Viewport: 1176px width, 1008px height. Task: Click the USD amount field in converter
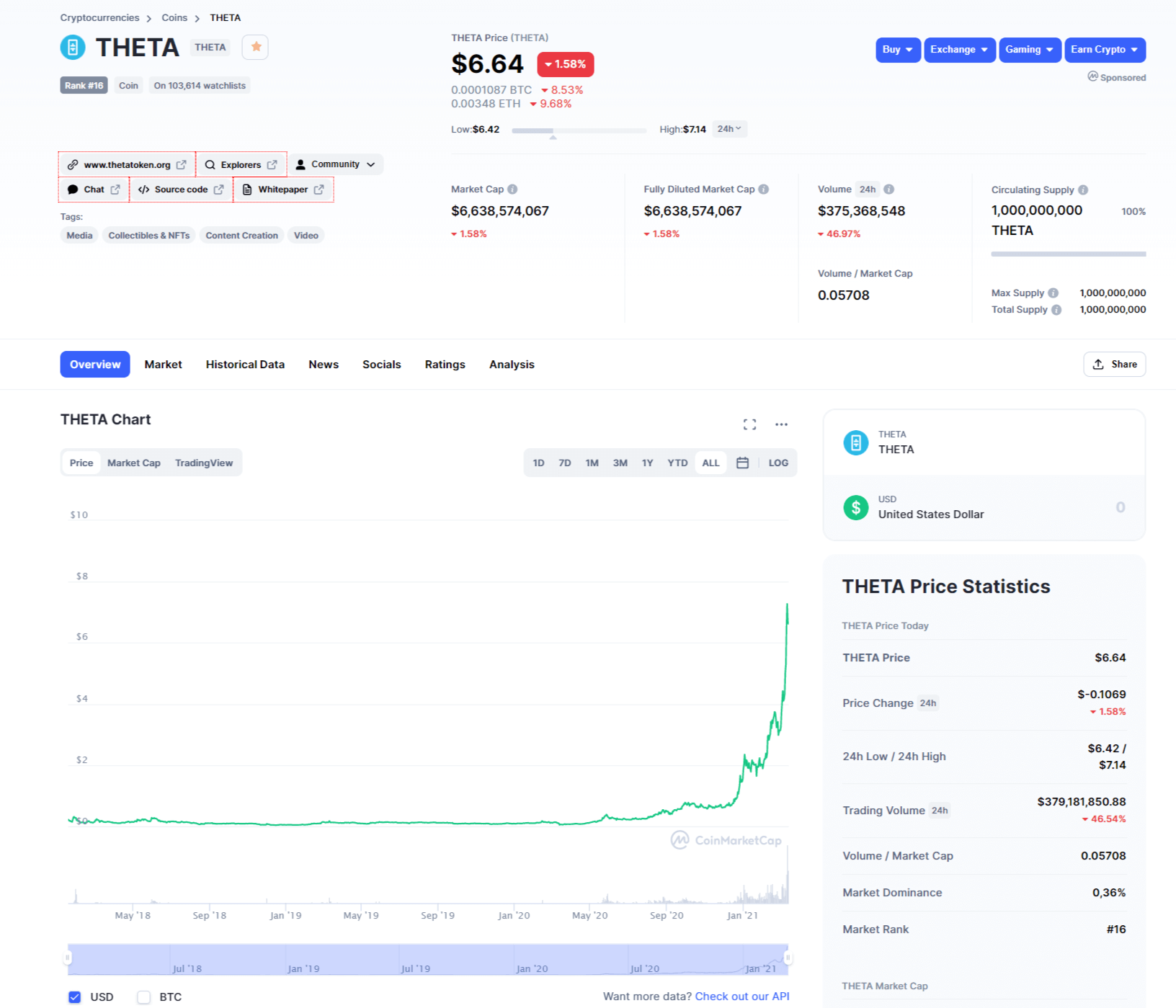[984, 507]
